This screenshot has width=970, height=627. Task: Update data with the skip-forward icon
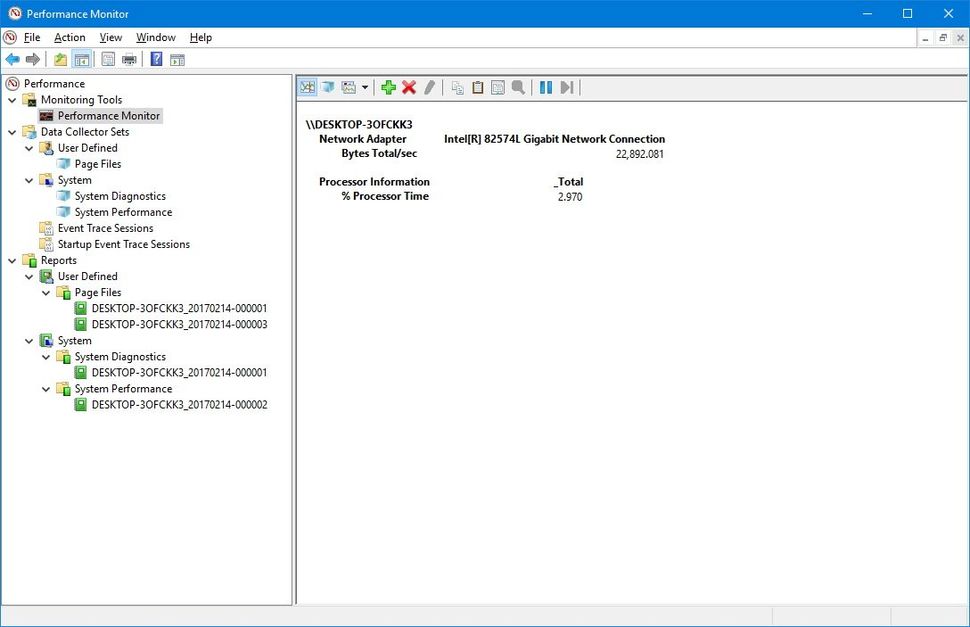coord(566,87)
